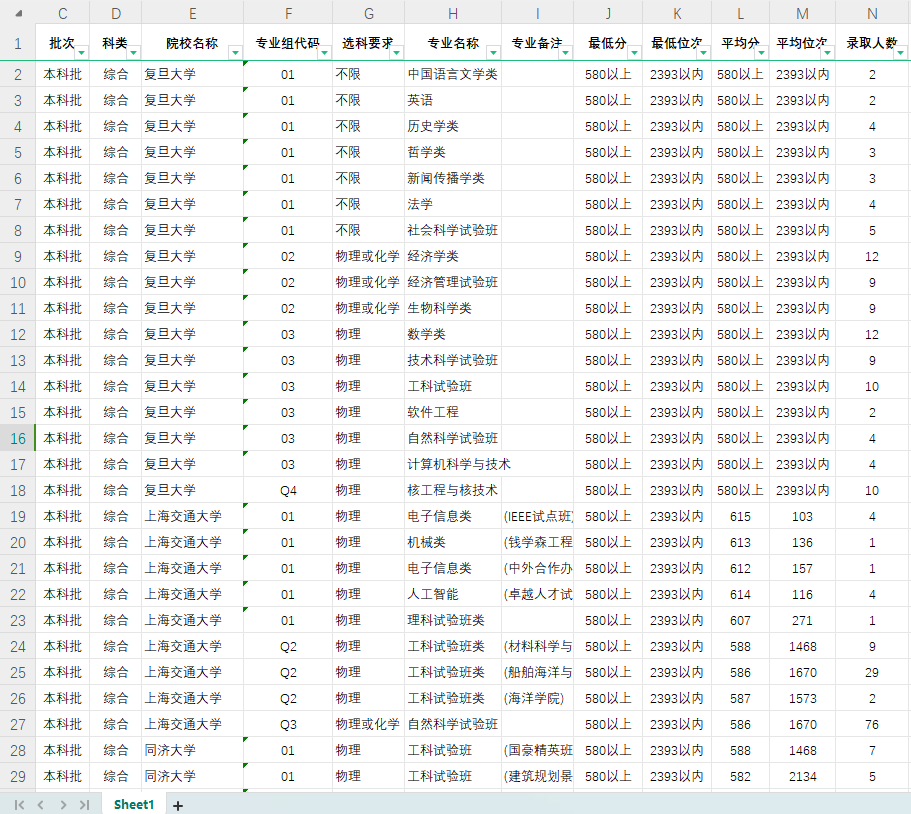Click cell 生物科学类

(453, 308)
